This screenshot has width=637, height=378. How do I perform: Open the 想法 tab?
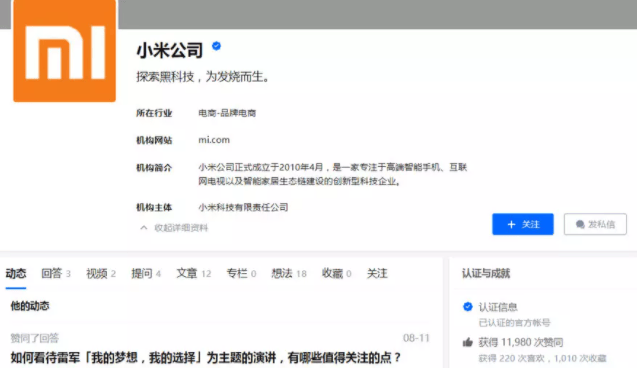point(289,273)
